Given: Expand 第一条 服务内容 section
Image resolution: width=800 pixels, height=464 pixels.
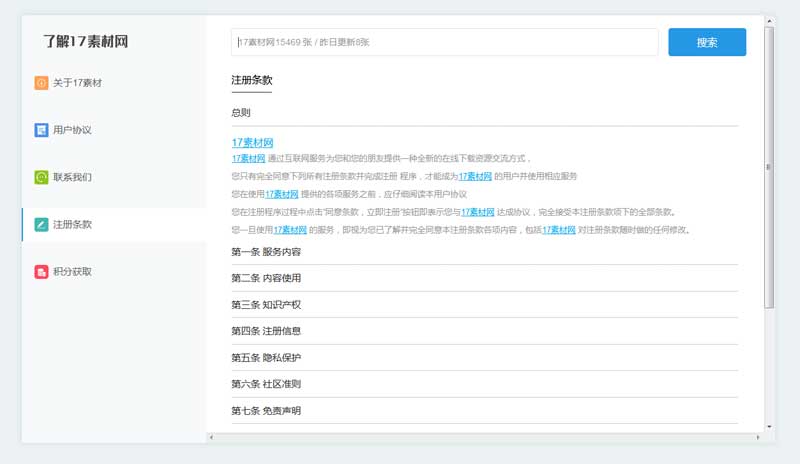Looking at the screenshot, I should click(266, 252).
